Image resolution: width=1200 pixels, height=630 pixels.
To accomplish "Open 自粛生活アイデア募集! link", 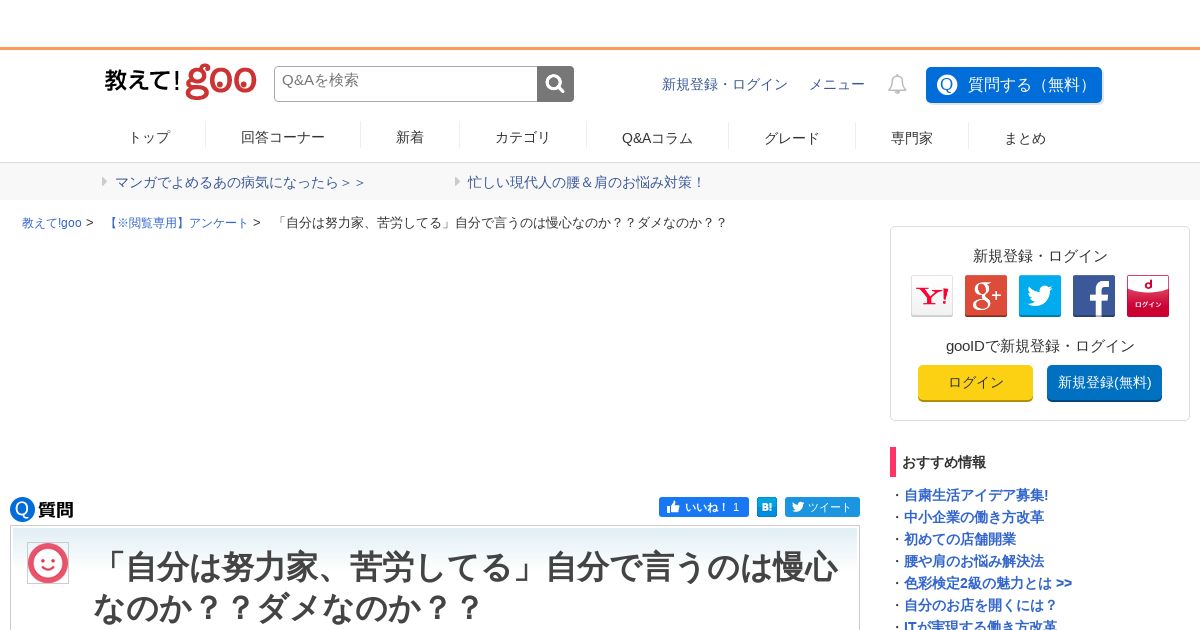I will 976,495.
